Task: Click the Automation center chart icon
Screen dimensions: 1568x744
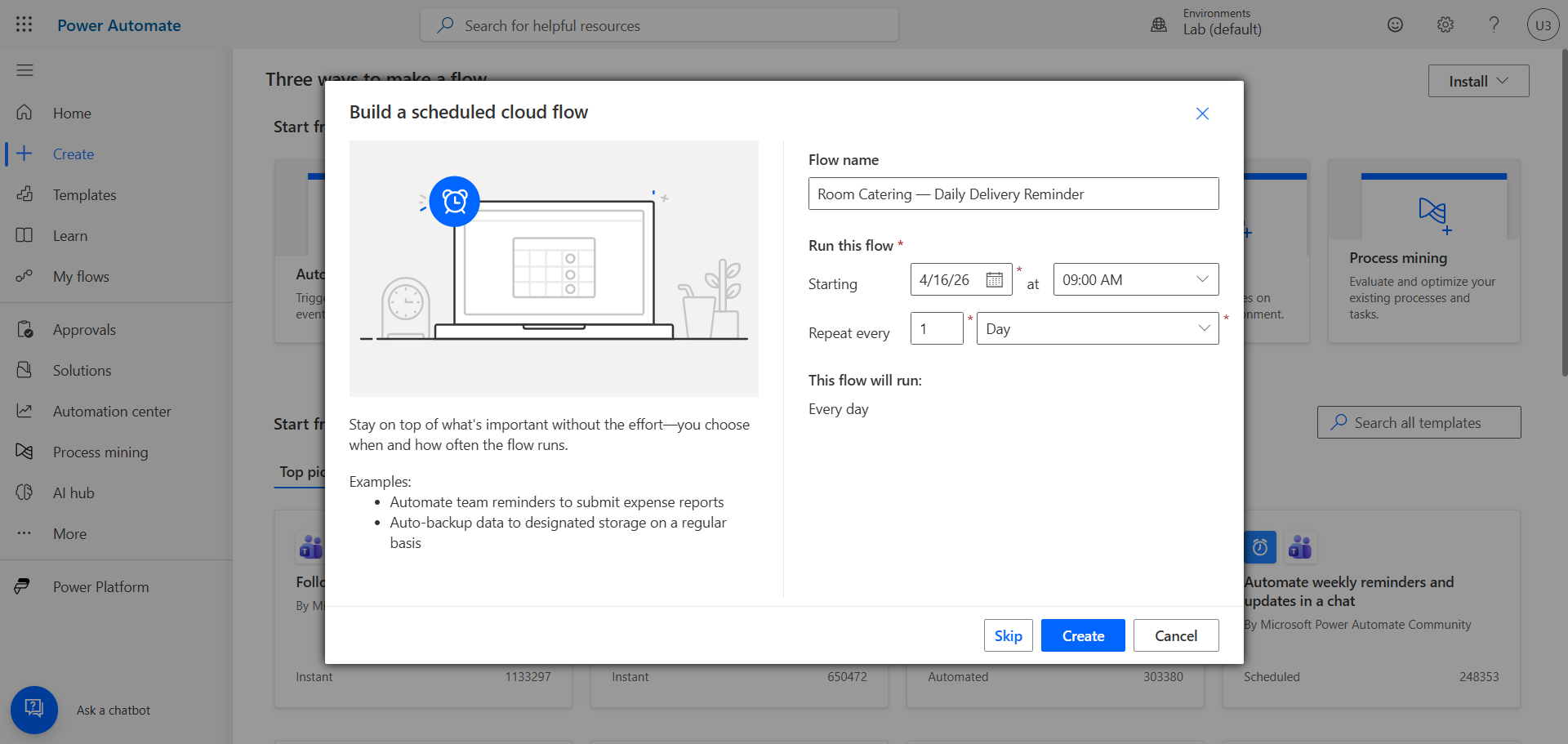Action: pyautogui.click(x=24, y=411)
